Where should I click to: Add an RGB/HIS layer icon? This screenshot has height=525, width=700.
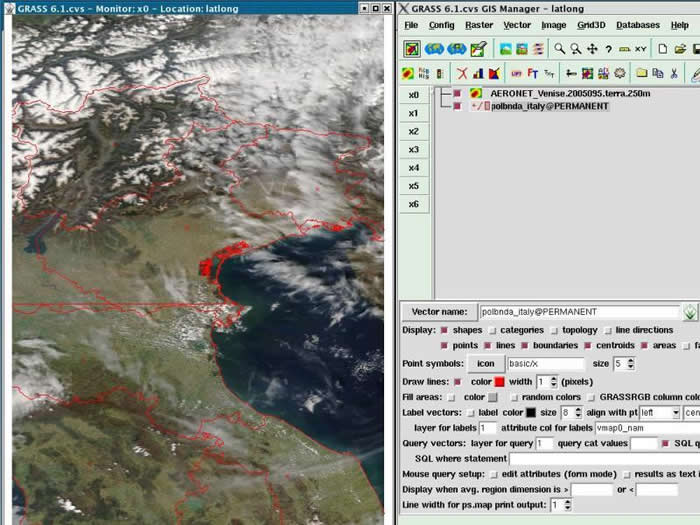(x=424, y=73)
